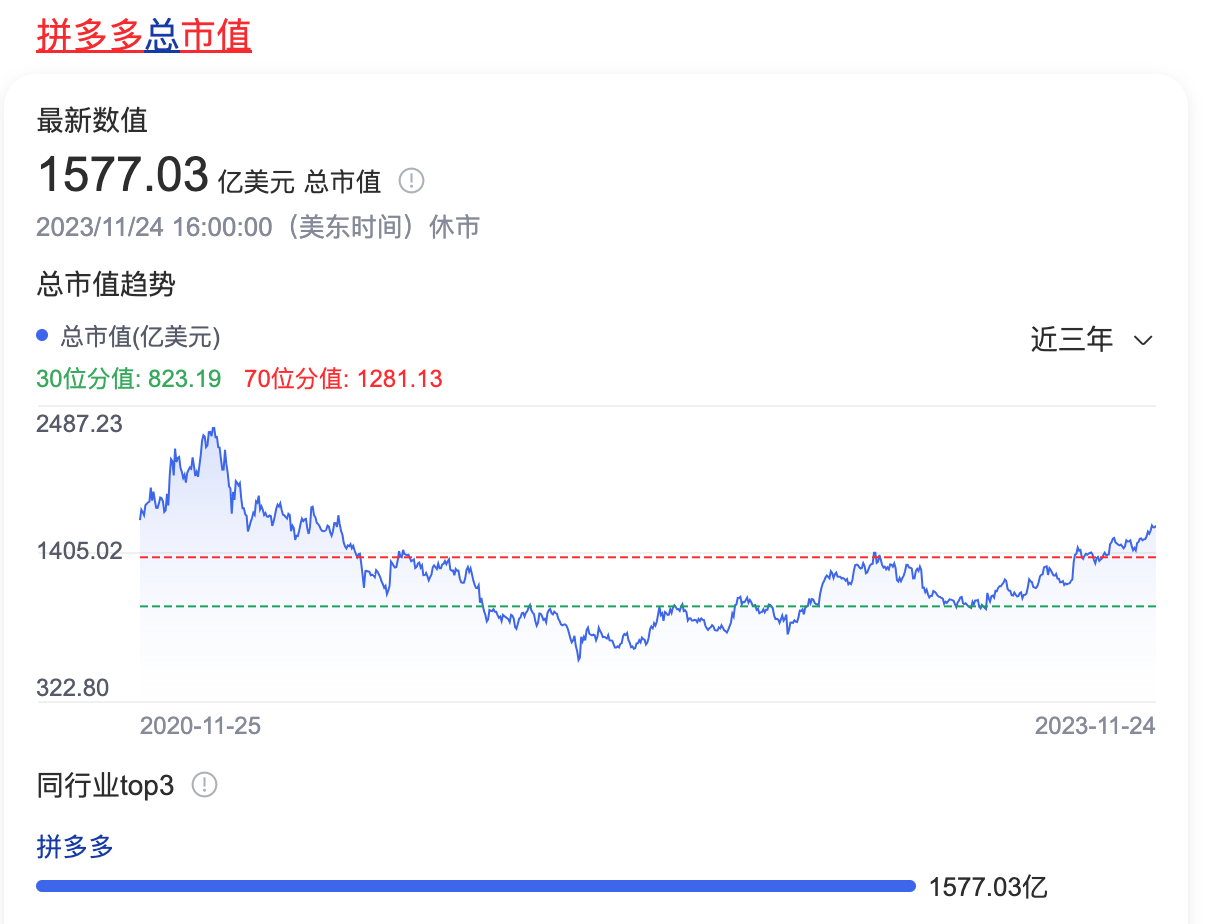Open the 近三年 time range dropdown
Screen dimensions: 1218x924
coord(1092,340)
